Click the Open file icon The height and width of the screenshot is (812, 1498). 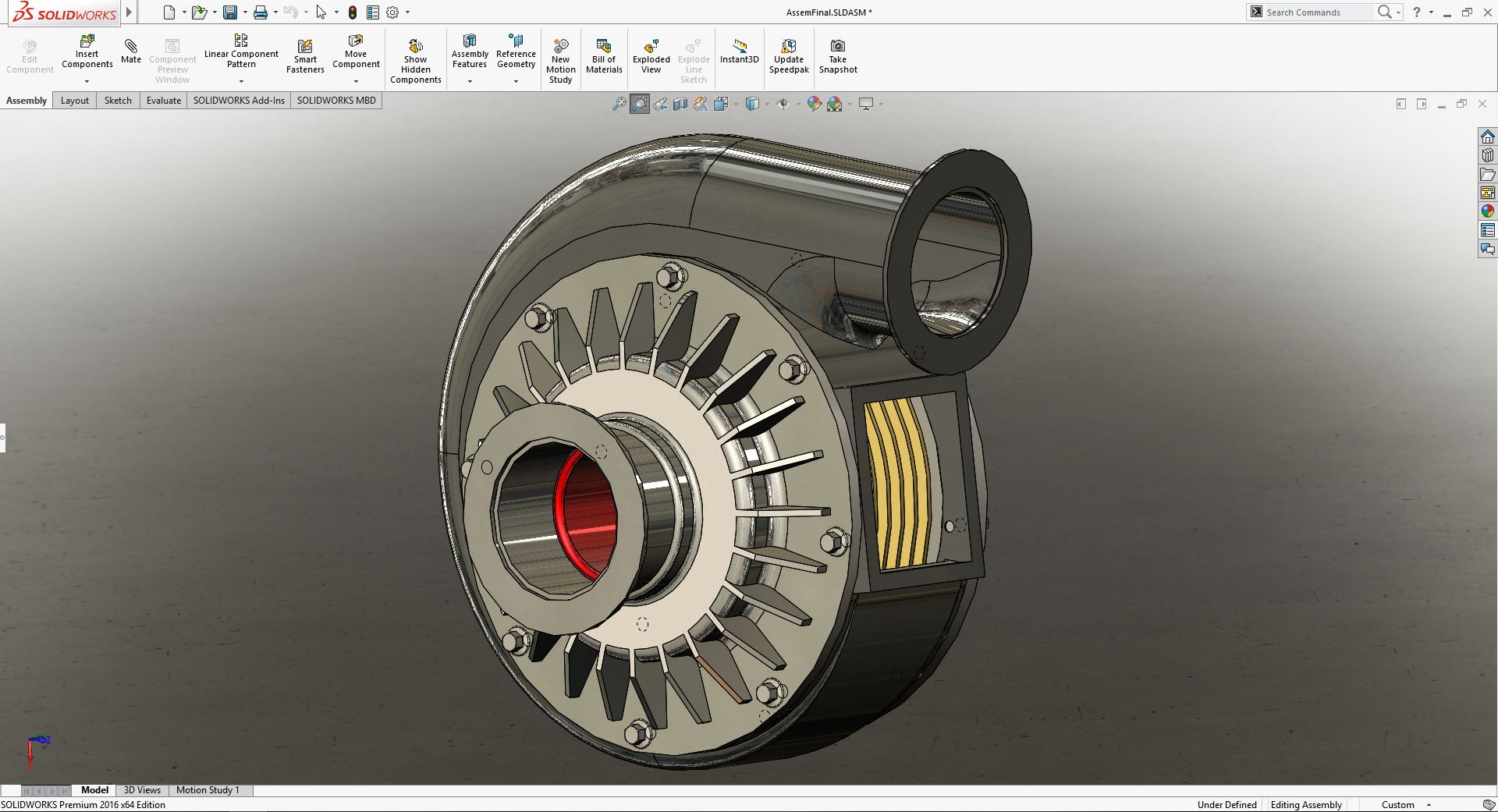point(199,12)
